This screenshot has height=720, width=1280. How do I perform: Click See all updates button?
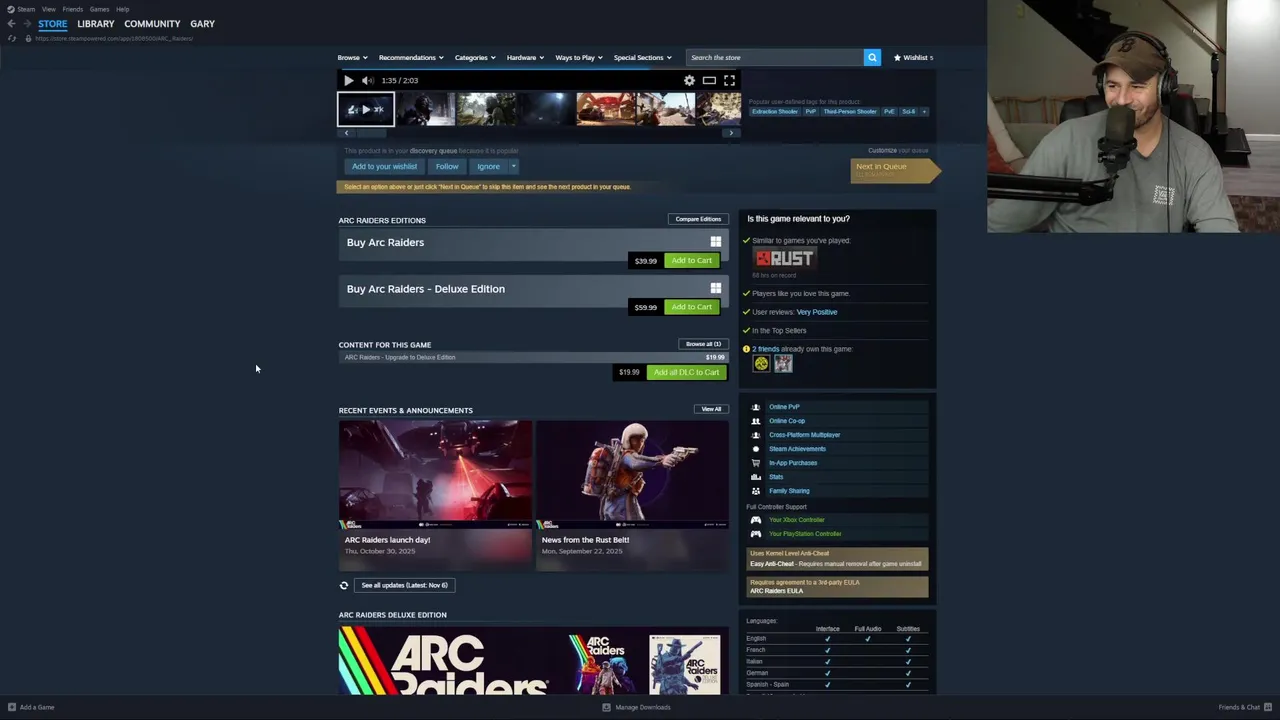[404, 585]
